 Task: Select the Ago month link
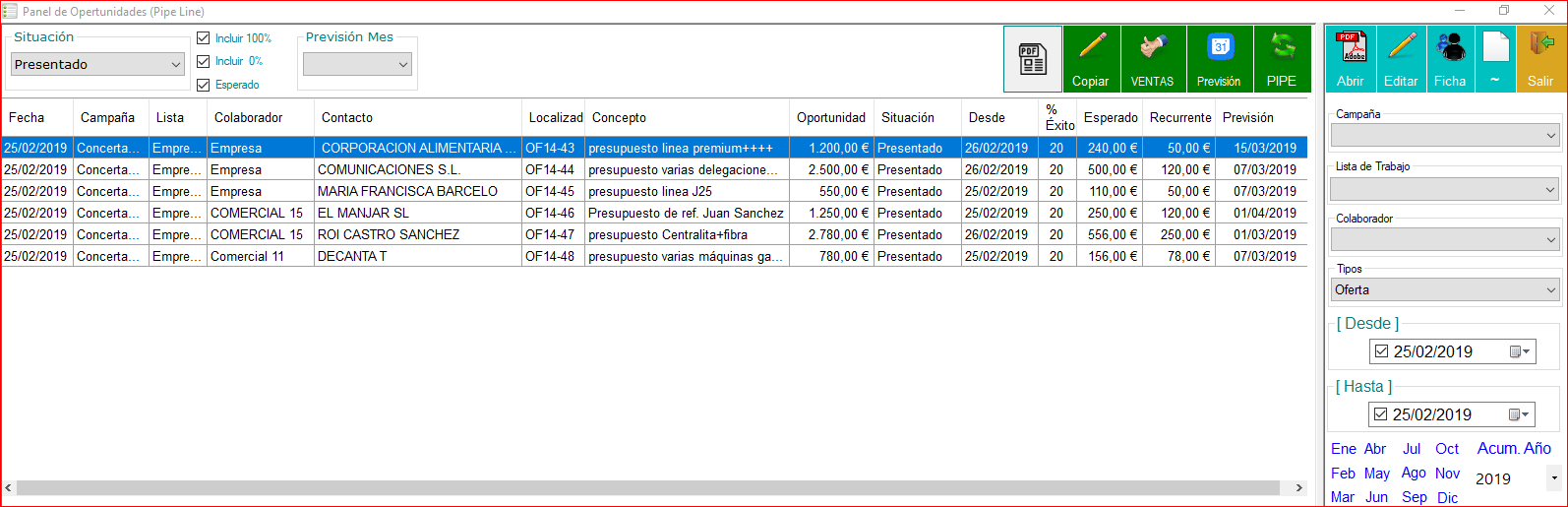click(1414, 474)
